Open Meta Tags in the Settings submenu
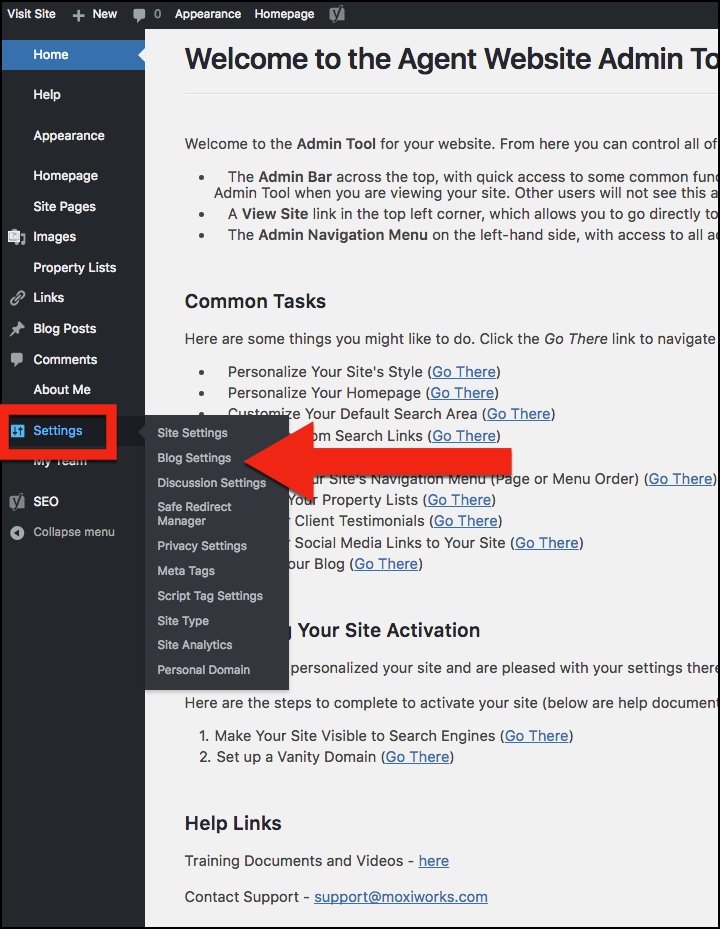Image resolution: width=720 pixels, height=929 pixels. point(186,571)
